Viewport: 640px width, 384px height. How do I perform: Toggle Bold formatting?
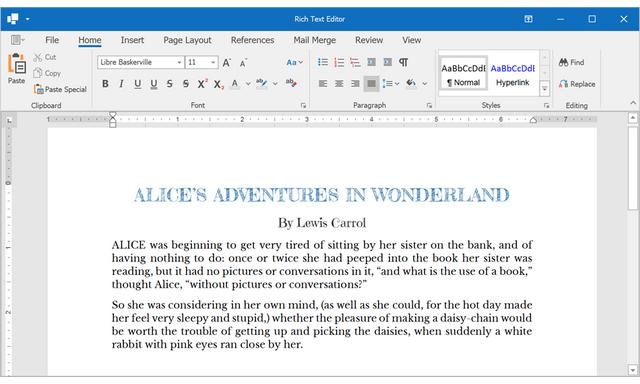click(x=105, y=84)
